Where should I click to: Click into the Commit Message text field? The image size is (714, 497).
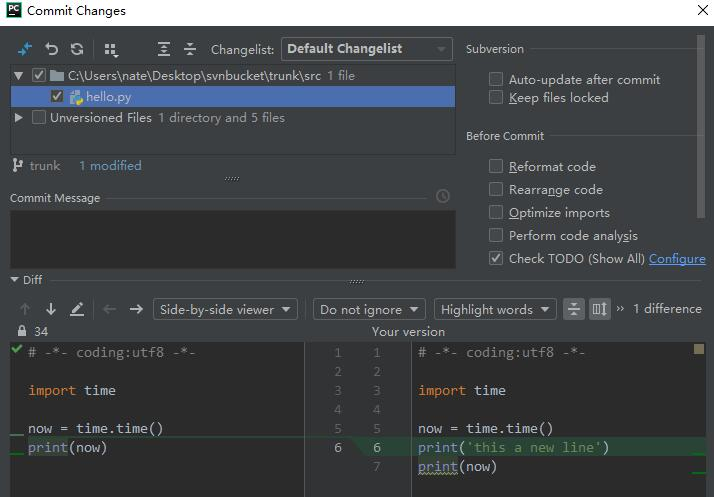tap(230, 239)
